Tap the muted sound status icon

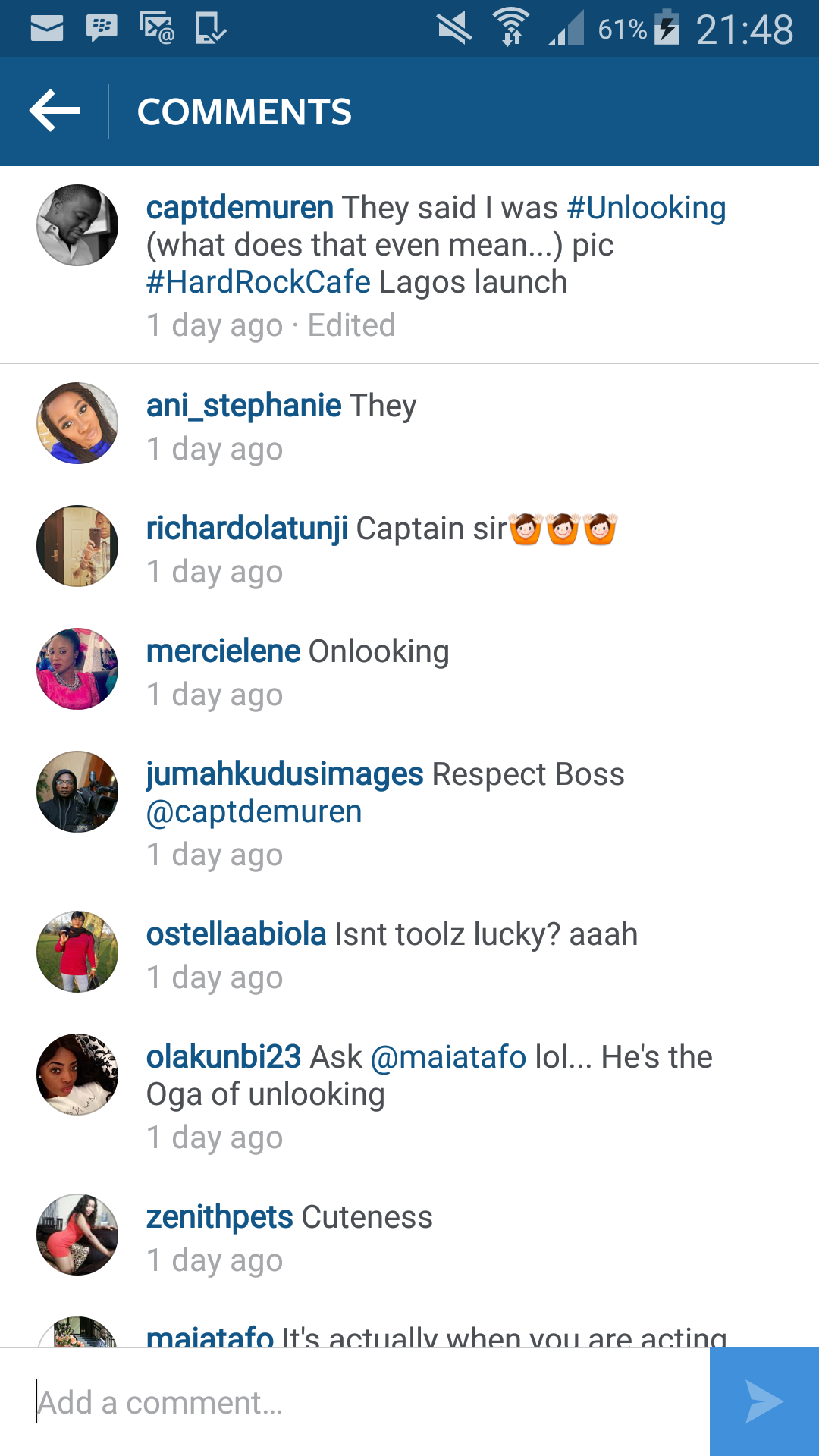[454, 29]
